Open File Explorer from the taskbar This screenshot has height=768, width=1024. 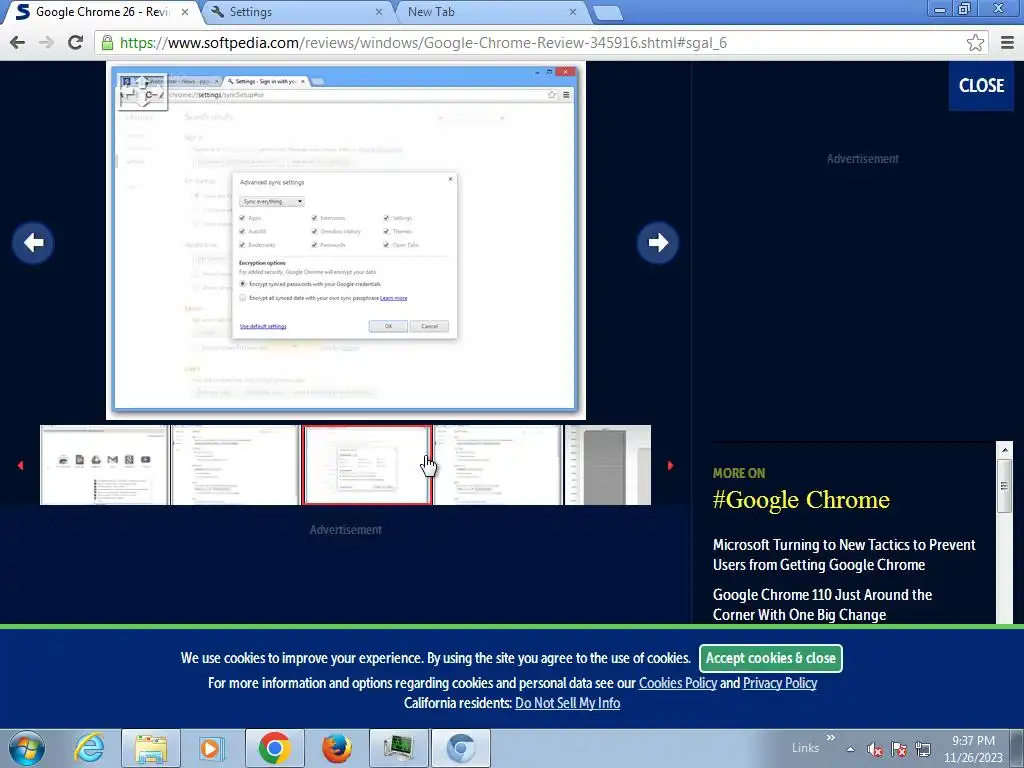151,748
